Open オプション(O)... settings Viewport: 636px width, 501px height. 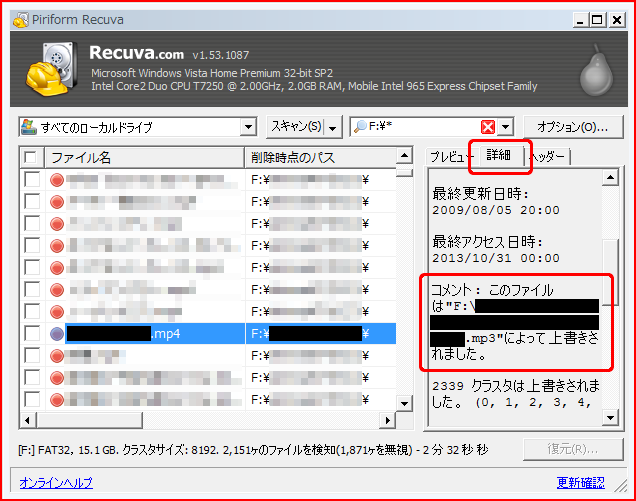coord(573,127)
